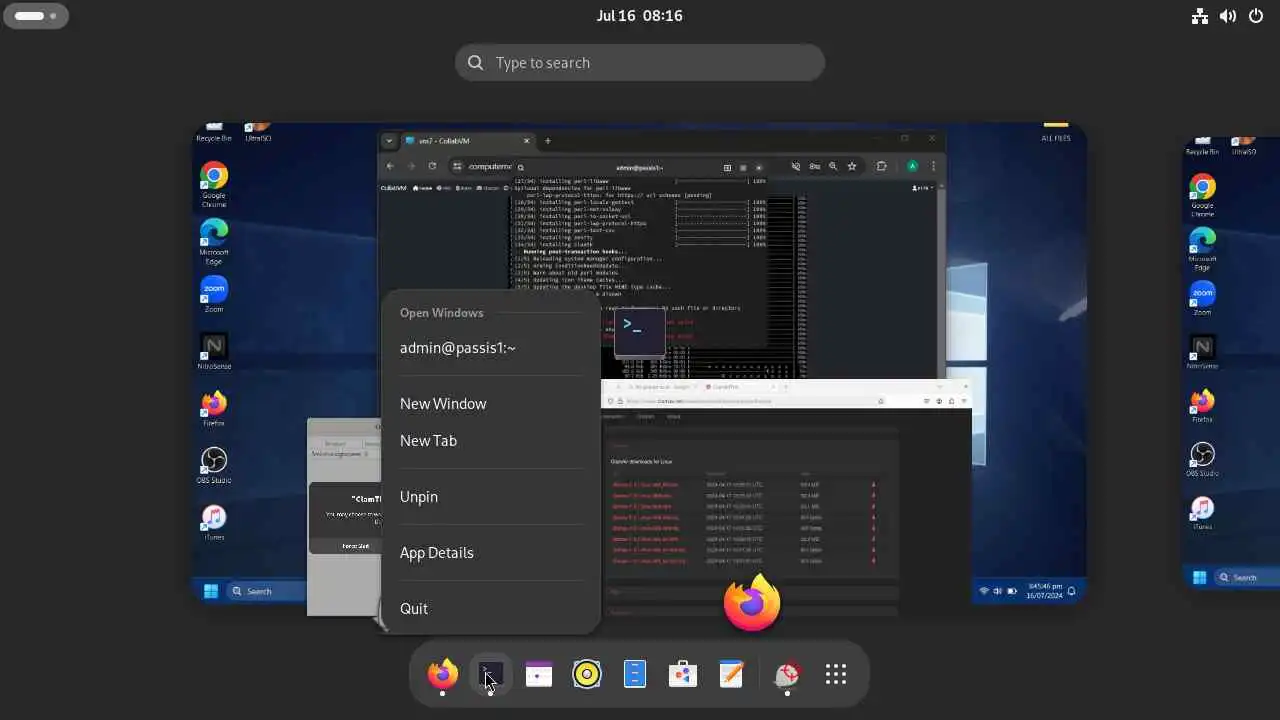Open the Rhythmbox speaker icon in dock
This screenshot has height=720, width=1280.
[587, 675]
